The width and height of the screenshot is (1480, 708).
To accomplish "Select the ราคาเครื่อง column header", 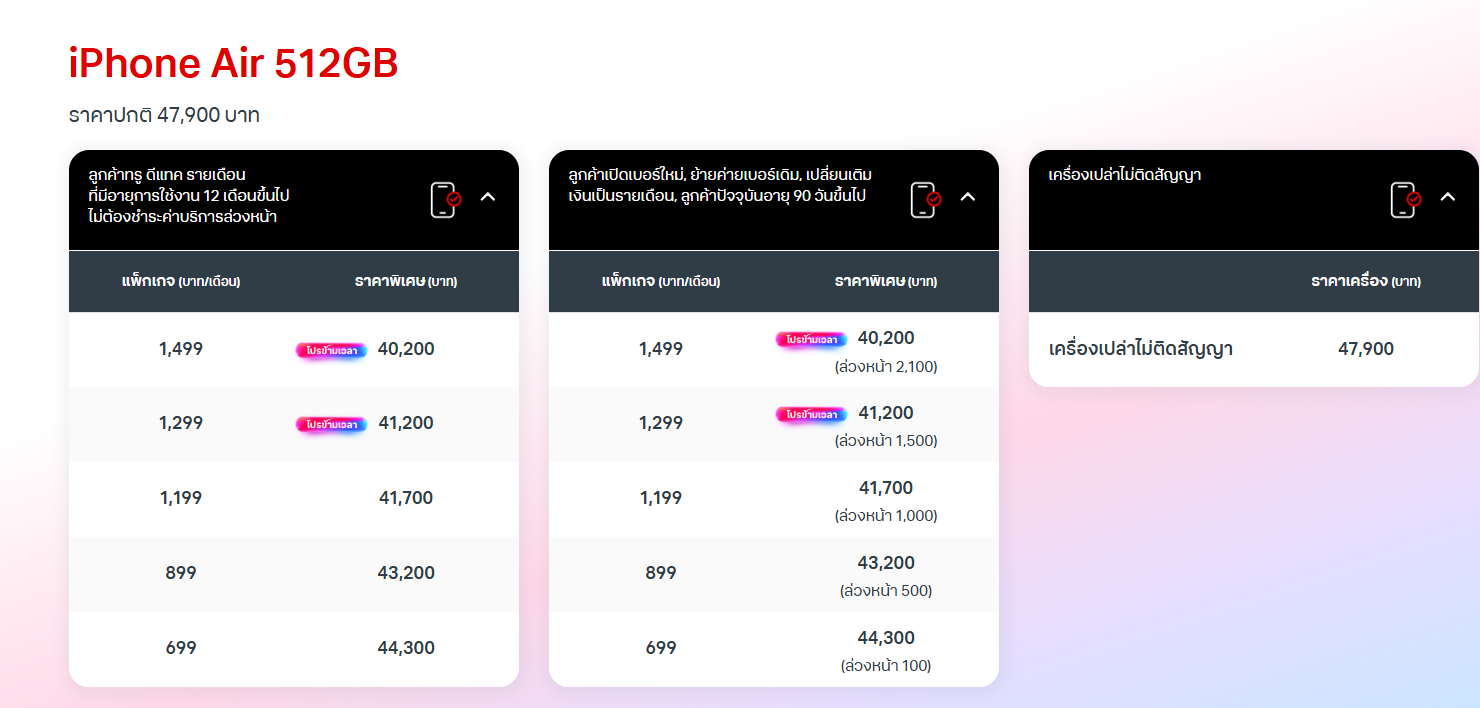I will coord(1365,281).
